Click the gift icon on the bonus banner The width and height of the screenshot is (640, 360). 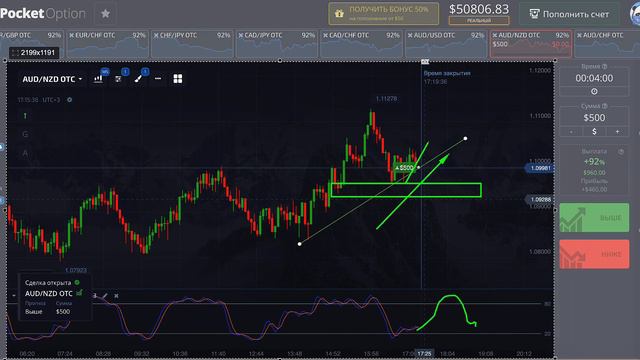tap(339, 14)
